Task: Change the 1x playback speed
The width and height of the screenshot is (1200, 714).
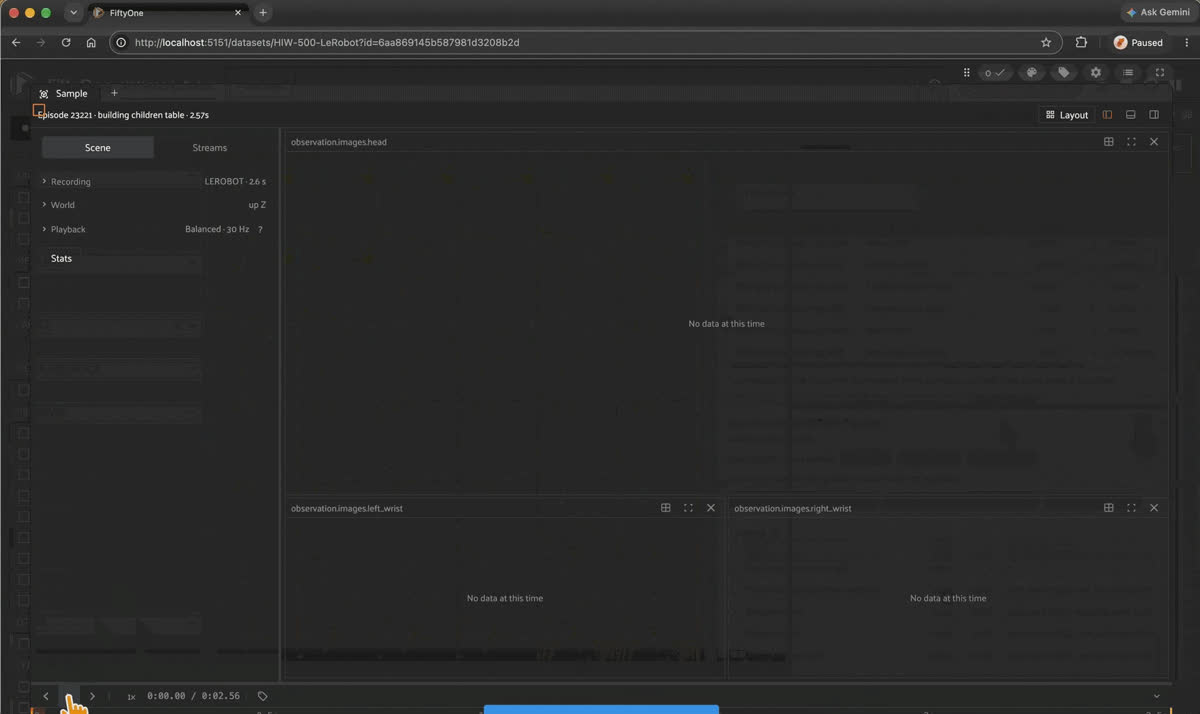Action: pyautogui.click(x=131, y=696)
